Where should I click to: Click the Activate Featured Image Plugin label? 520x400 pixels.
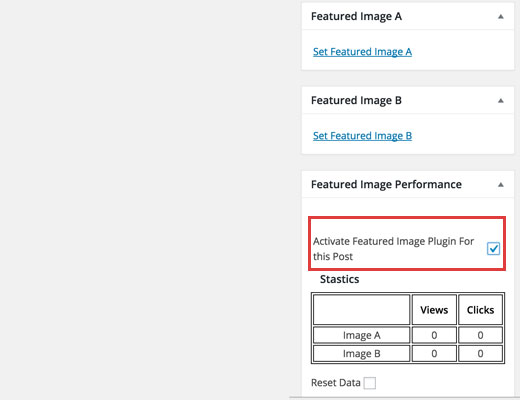pos(393,249)
